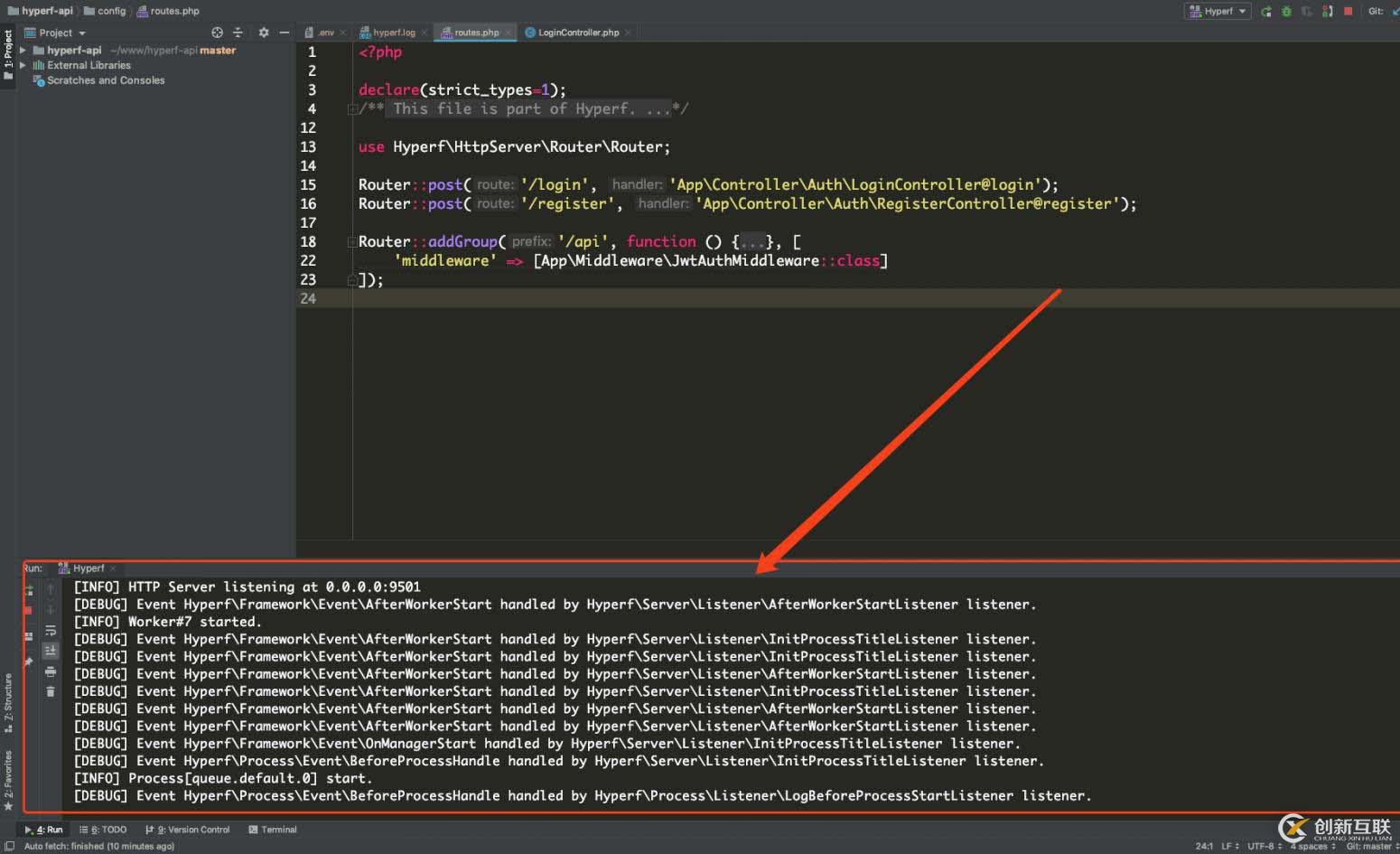This screenshot has width=1400, height=854.
Task: Unfold the addGroup function at line 18
Action: tap(352, 242)
